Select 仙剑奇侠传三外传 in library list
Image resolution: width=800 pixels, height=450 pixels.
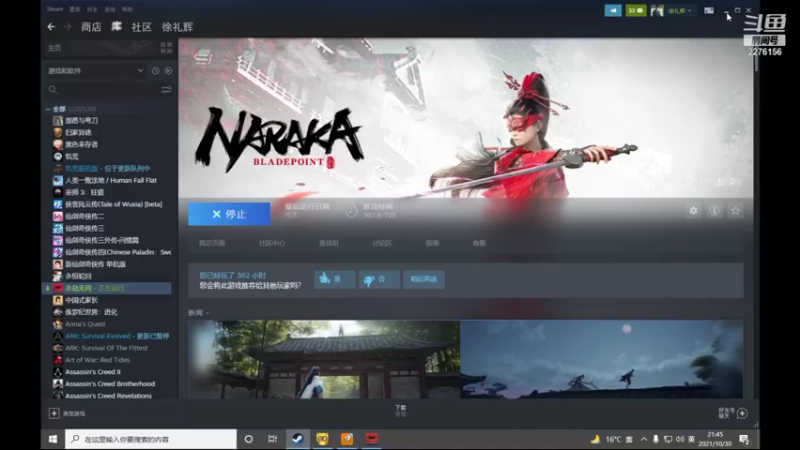click(x=102, y=240)
